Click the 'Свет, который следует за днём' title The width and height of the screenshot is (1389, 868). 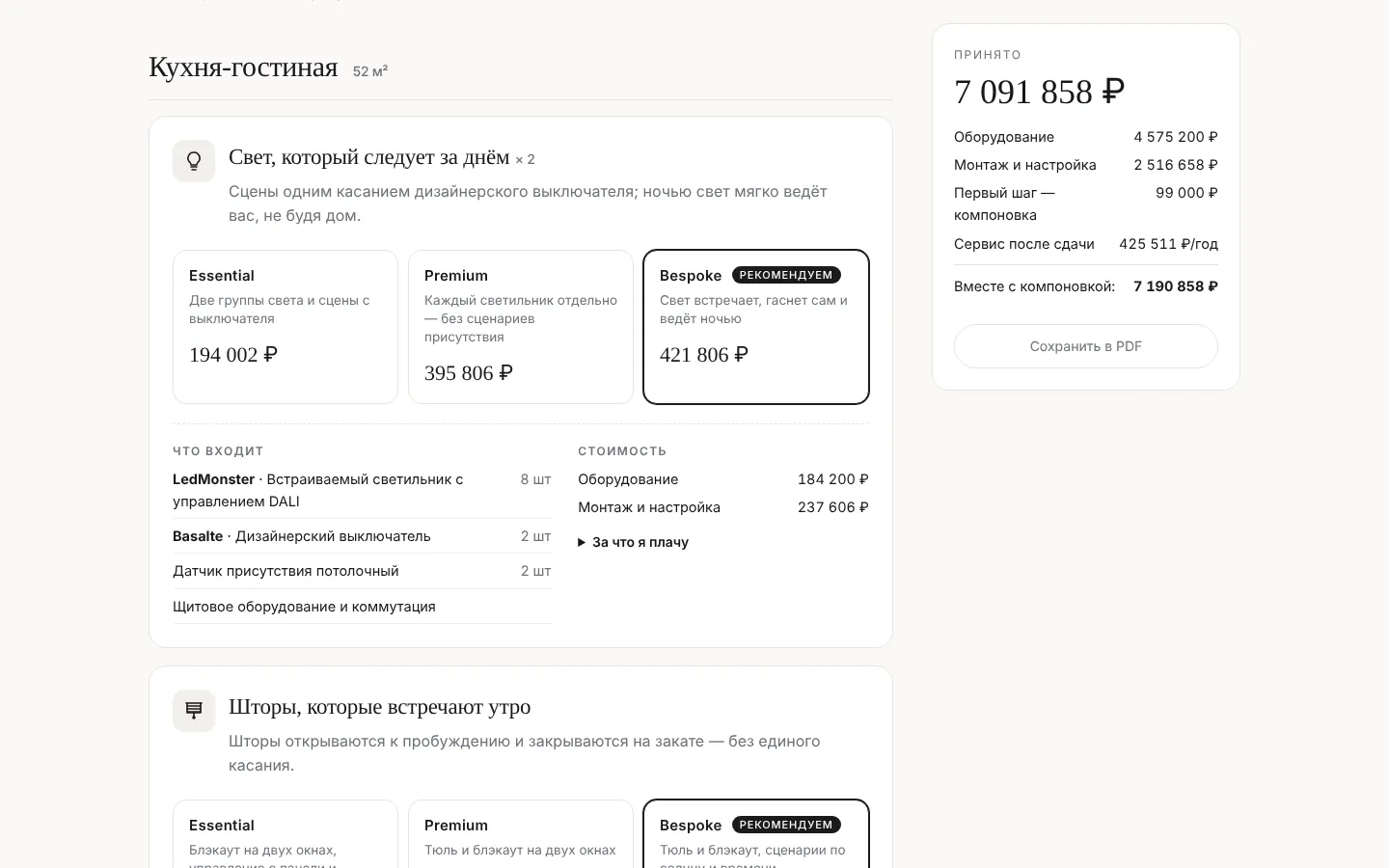[x=369, y=157]
